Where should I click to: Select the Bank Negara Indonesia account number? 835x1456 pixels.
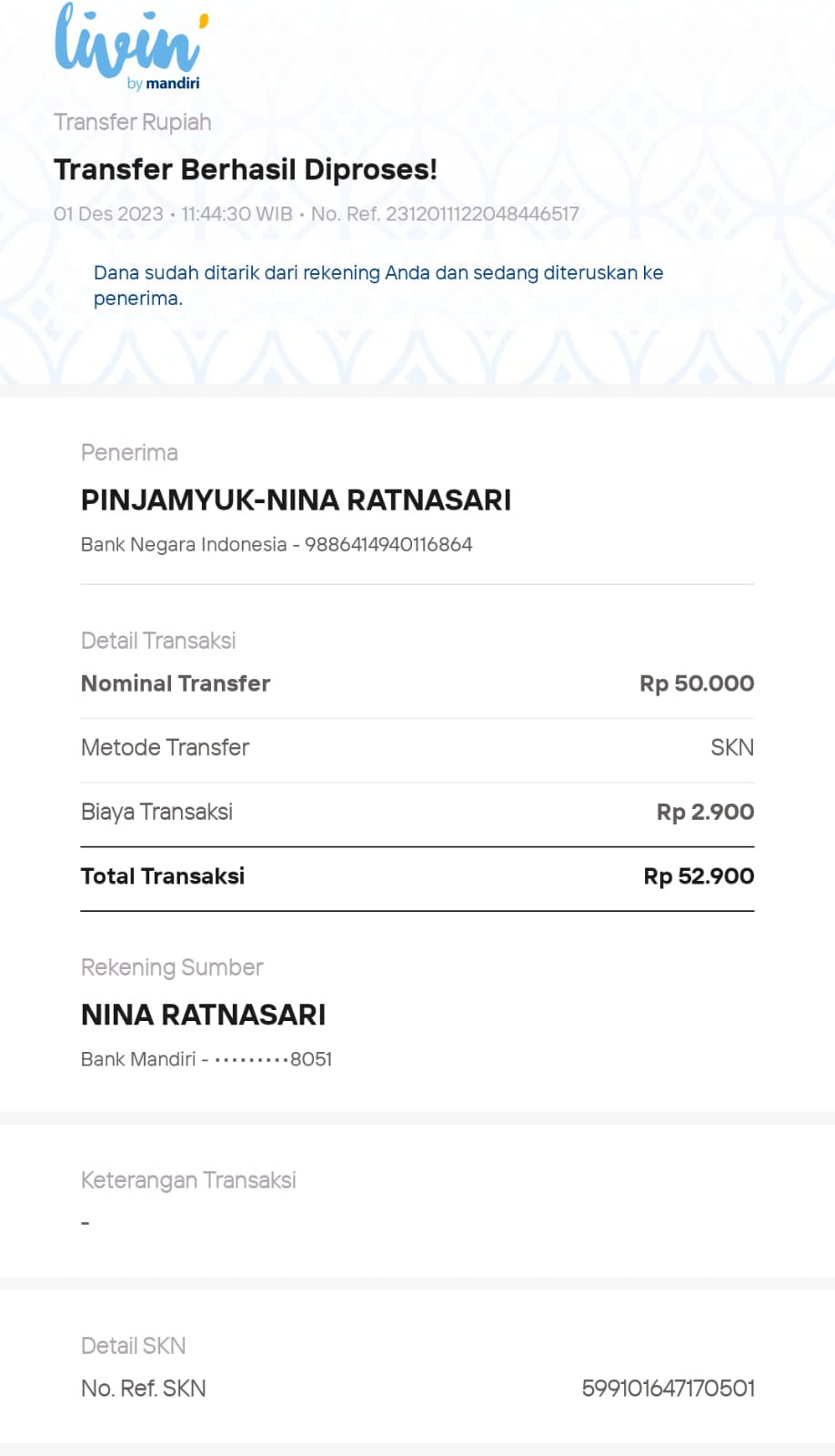[388, 544]
